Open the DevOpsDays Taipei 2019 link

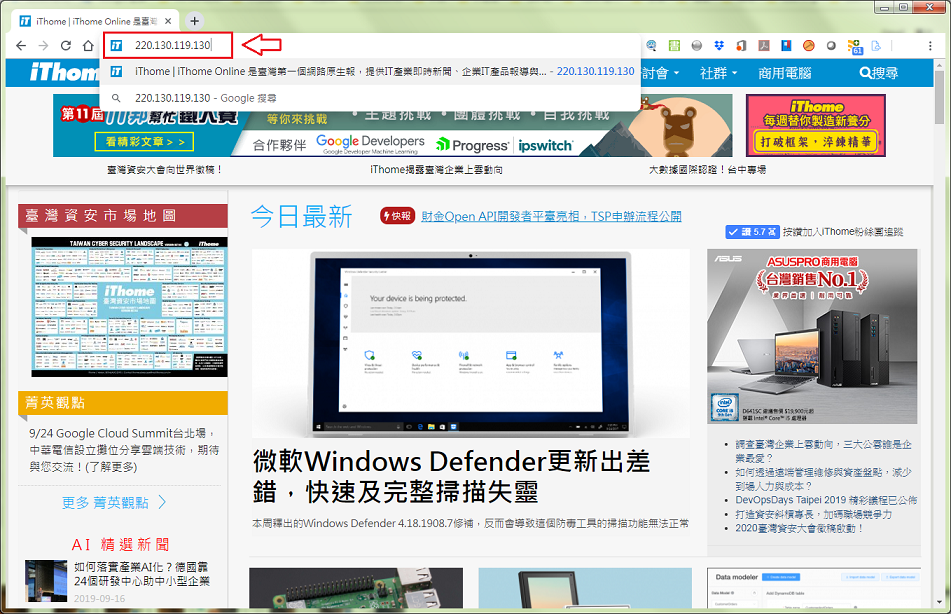(x=826, y=501)
